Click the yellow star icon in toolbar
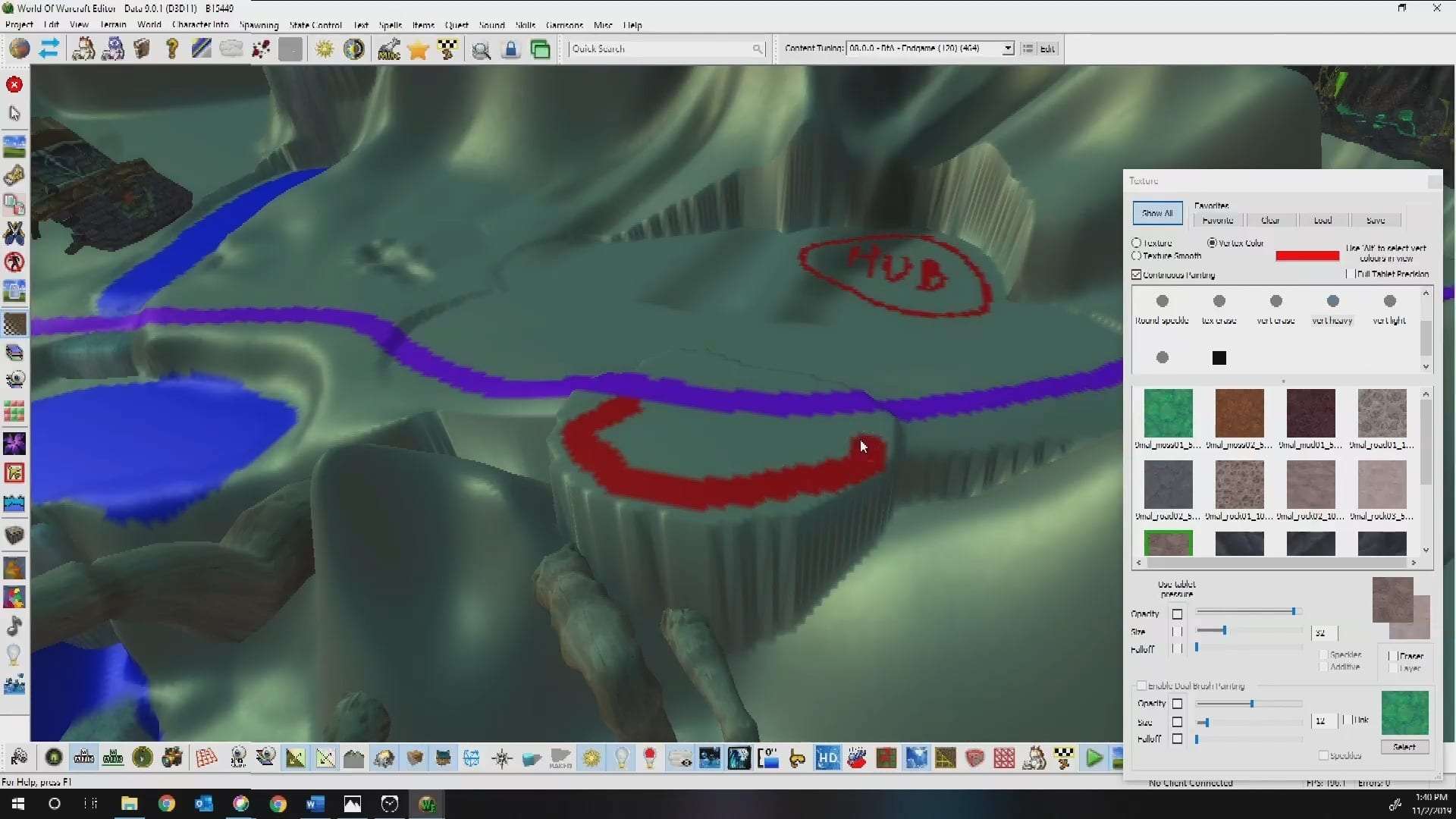The width and height of the screenshot is (1456, 819). click(x=418, y=49)
